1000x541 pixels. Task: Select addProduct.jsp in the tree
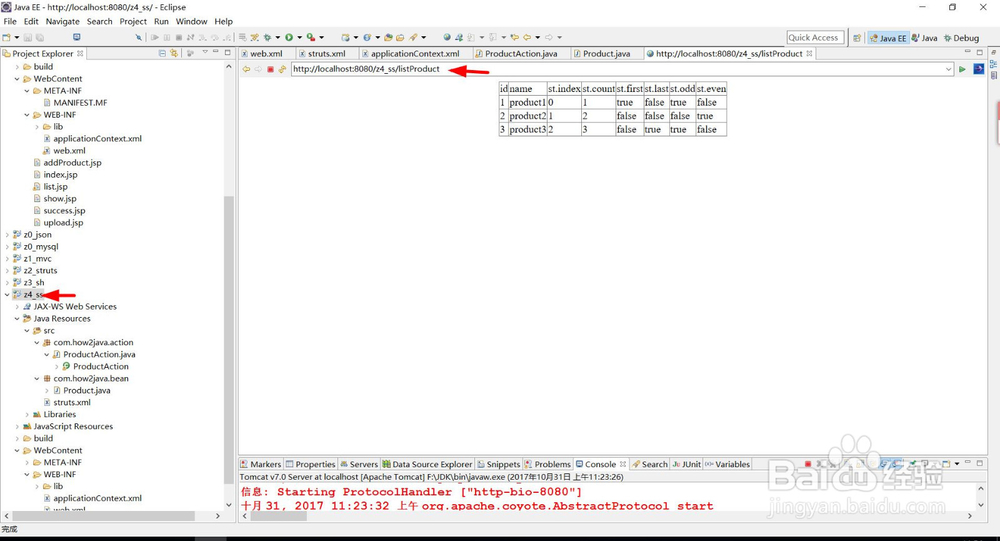pyautogui.click(x=72, y=163)
